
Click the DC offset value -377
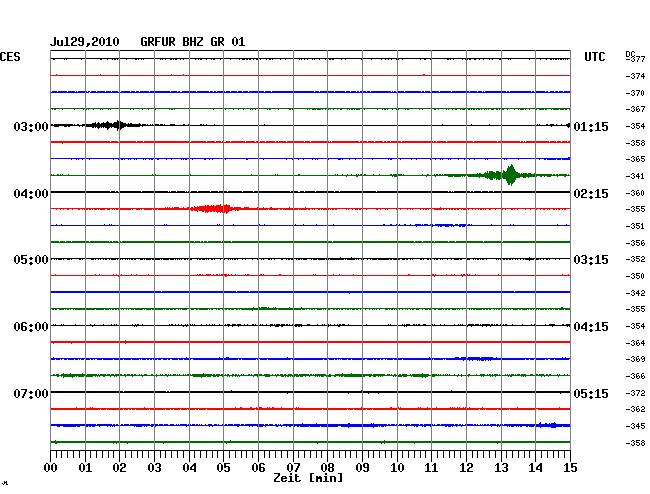click(635, 59)
